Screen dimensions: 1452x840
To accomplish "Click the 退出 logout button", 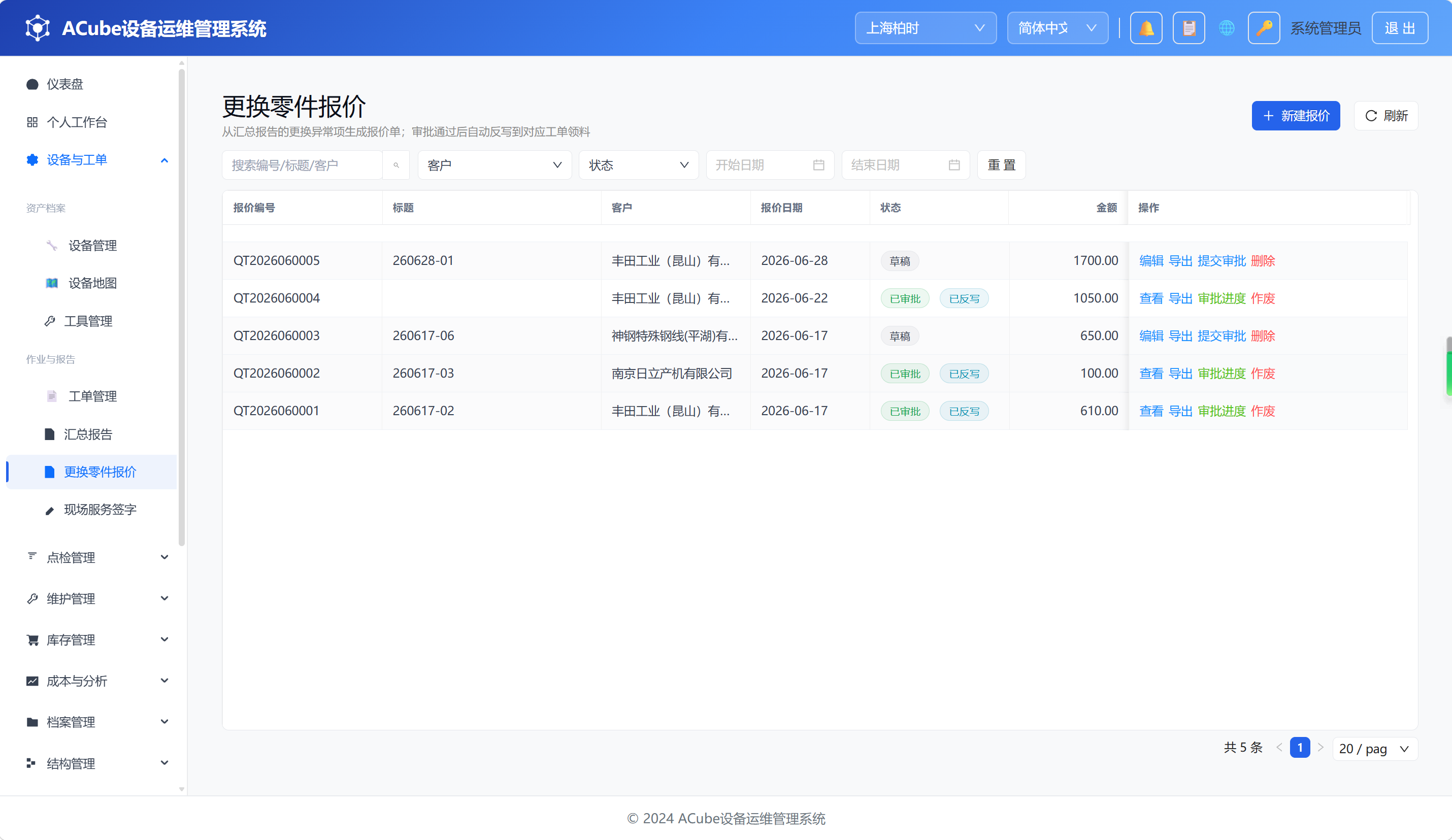I will 1400,27.
